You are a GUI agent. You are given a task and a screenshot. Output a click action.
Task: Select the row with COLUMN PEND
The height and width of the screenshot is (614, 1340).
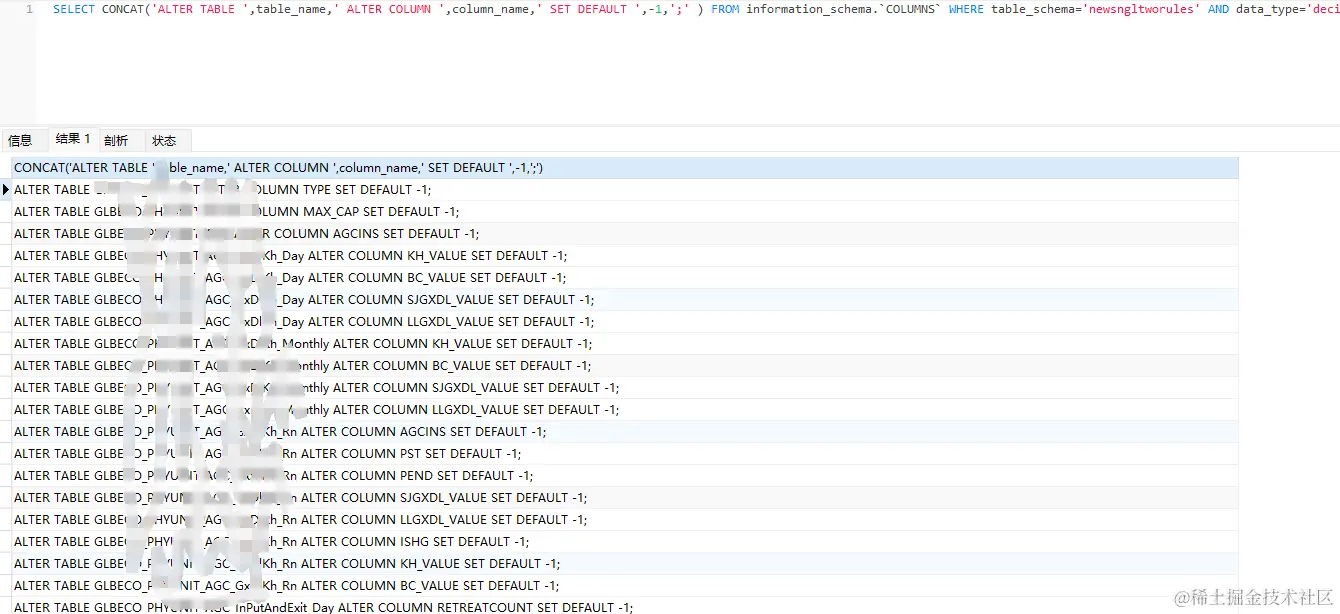point(625,476)
